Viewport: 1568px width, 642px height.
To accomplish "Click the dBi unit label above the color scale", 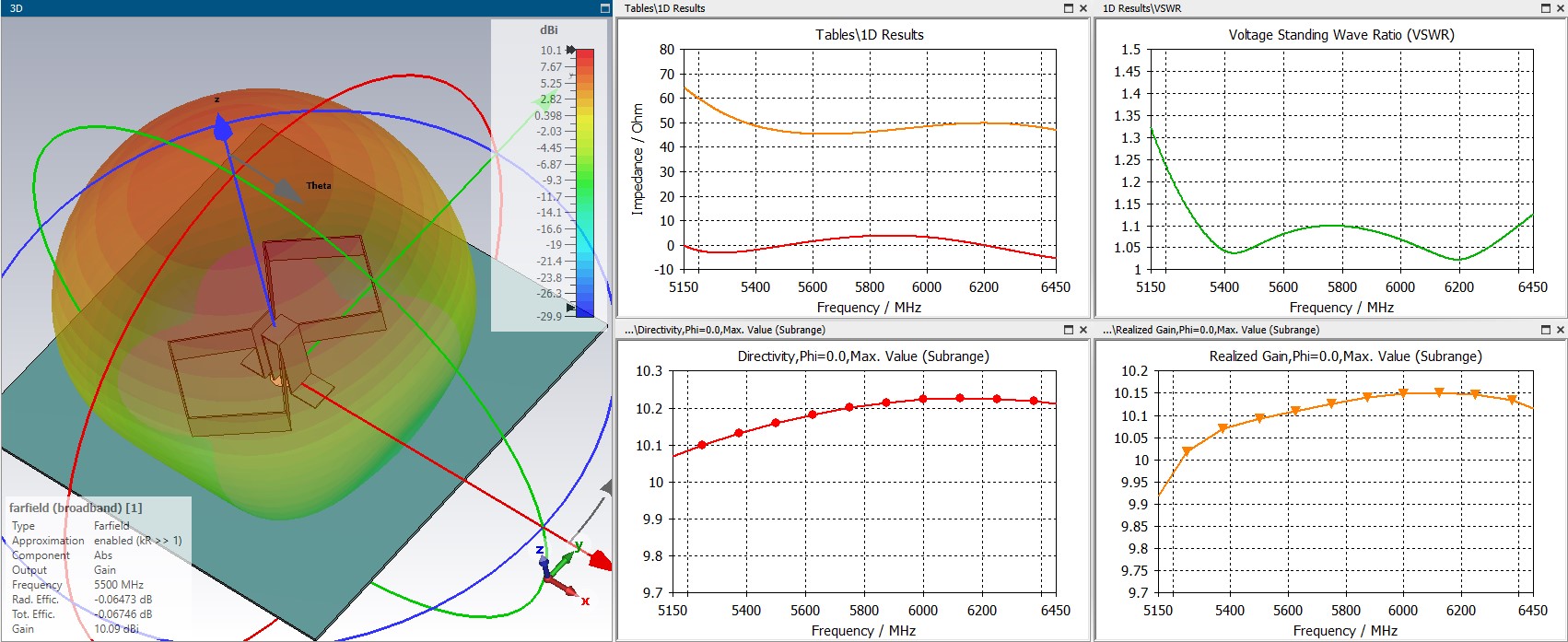I will (549, 30).
